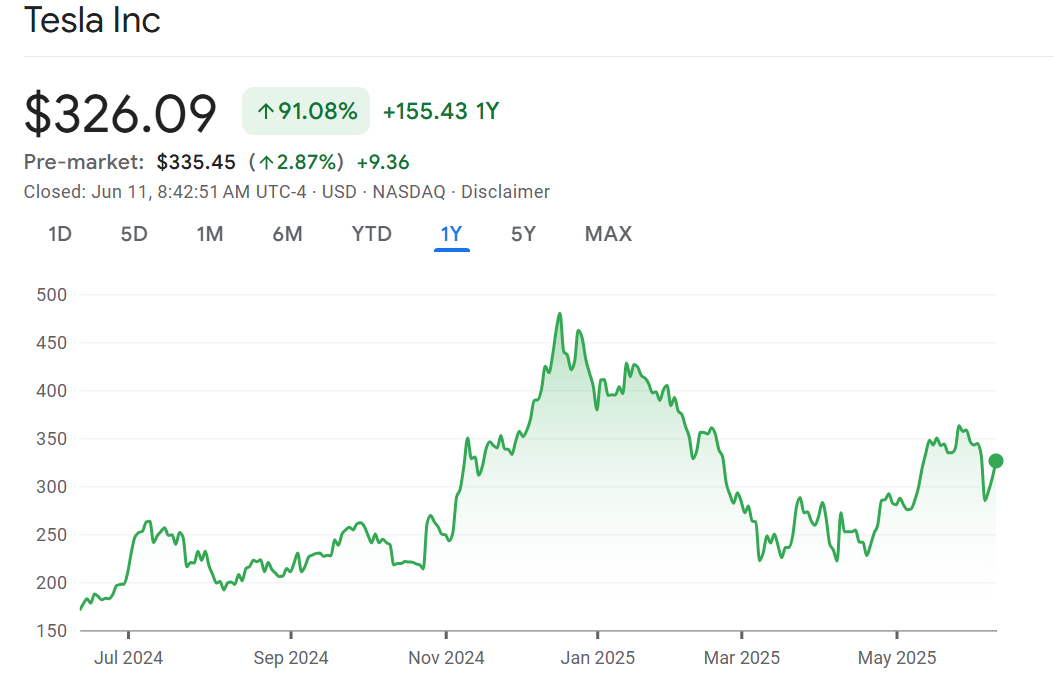Show MAX price history

(608, 234)
